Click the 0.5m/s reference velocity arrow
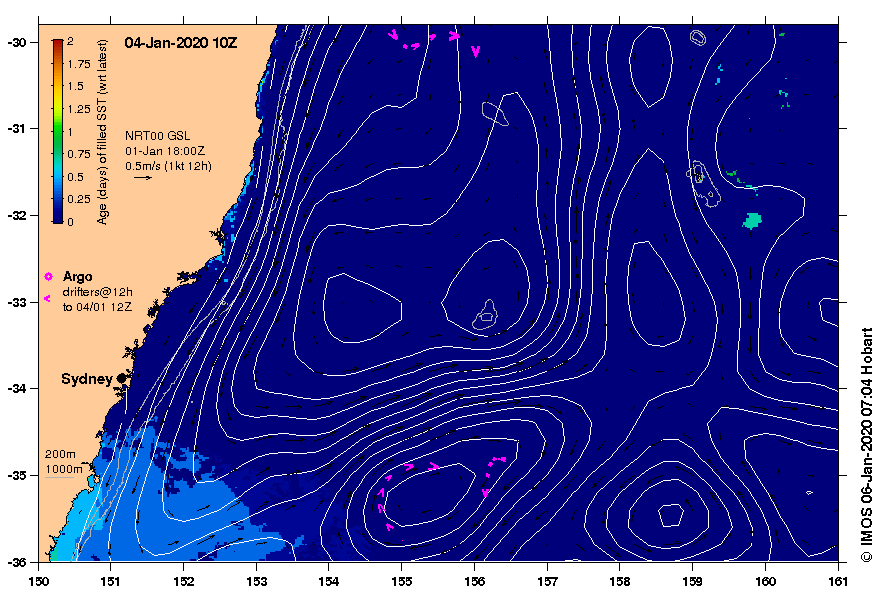Image resolution: width=879 pixels, height=600 pixels. [143, 178]
